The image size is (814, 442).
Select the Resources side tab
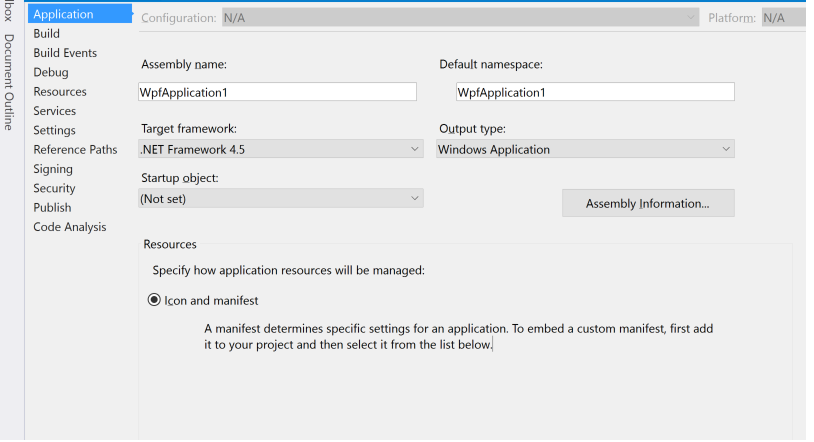60,92
